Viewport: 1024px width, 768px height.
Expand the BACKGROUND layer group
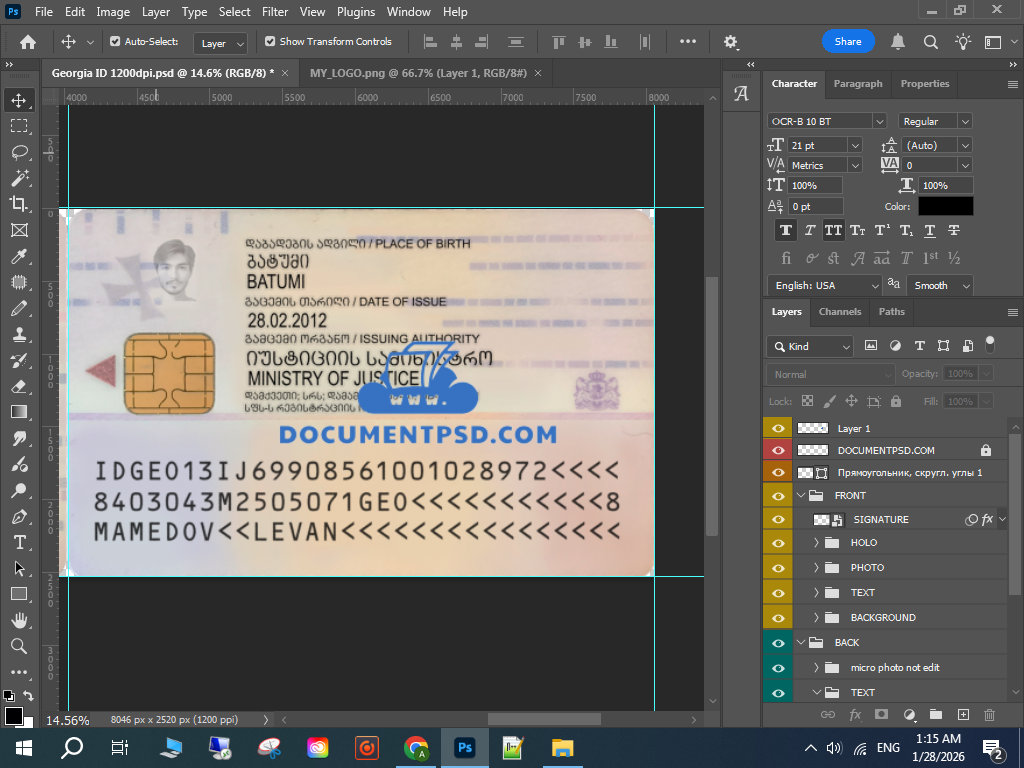(x=816, y=617)
